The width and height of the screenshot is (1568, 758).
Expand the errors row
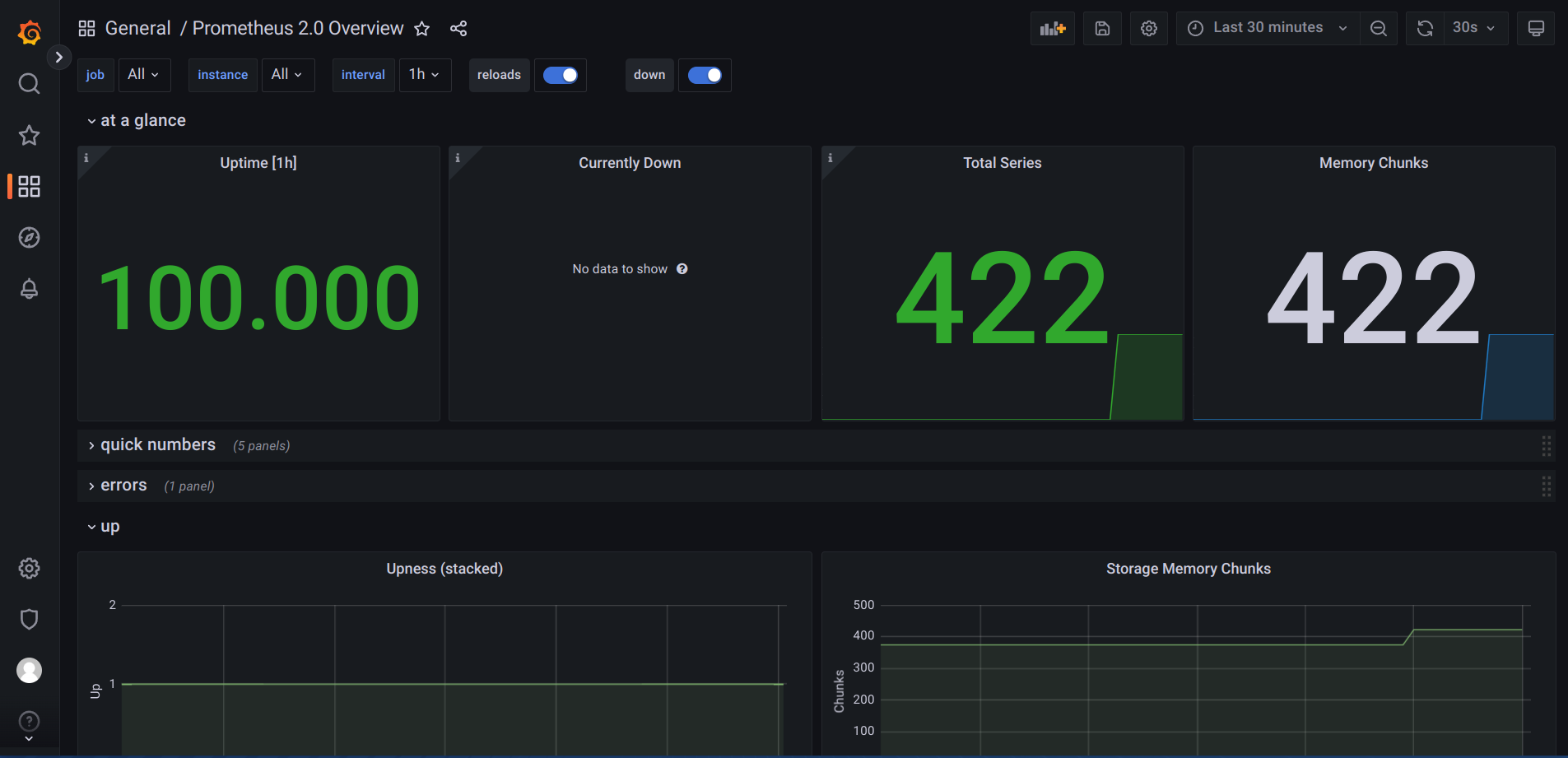tap(117, 486)
